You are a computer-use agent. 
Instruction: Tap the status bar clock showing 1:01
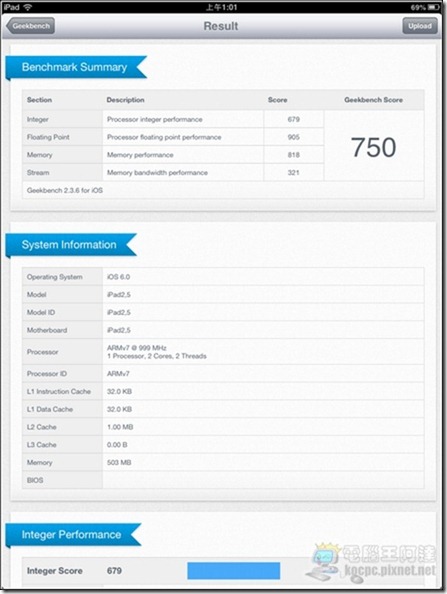coord(222,7)
